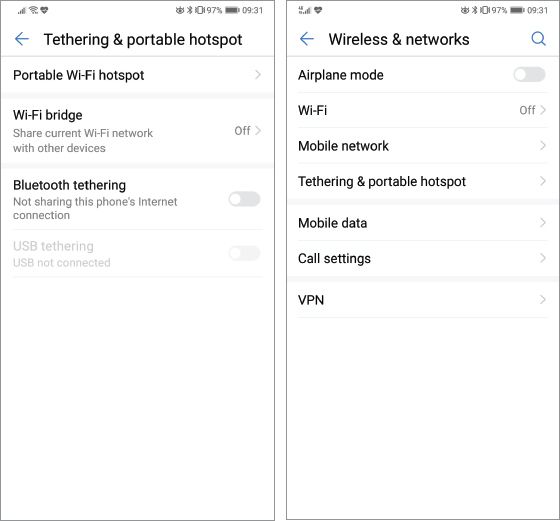The height and width of the screenshot is (521, 560).
Task: Toggle Airplane mode switch
Action: [x=529, y=75]
